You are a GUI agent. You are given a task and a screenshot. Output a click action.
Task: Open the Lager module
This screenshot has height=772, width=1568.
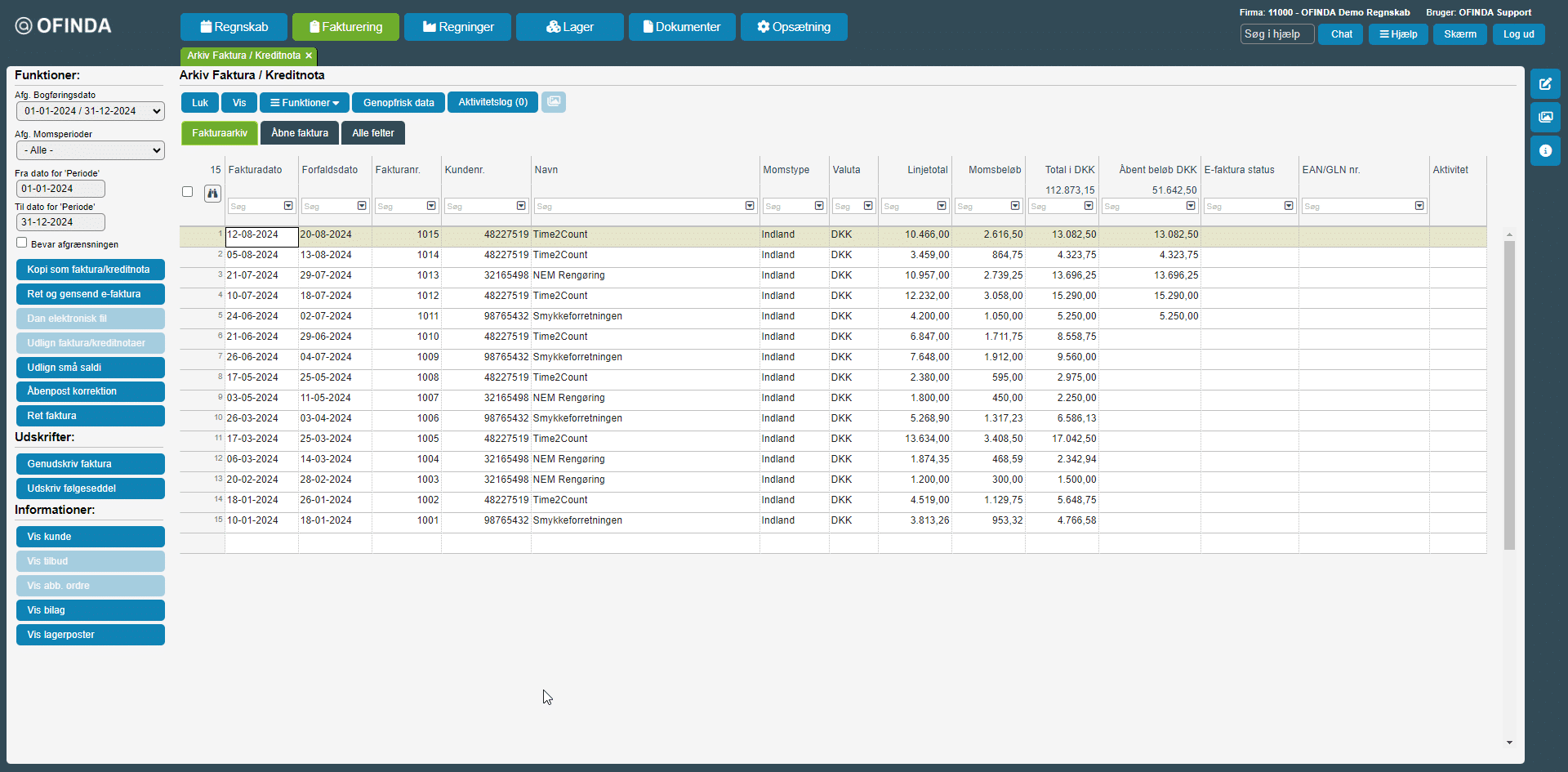point(569,27)
